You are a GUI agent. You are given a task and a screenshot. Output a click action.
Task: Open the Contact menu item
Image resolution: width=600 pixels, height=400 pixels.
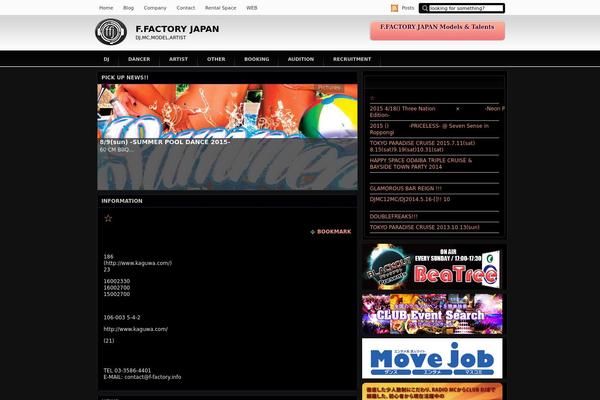(186, 8)
